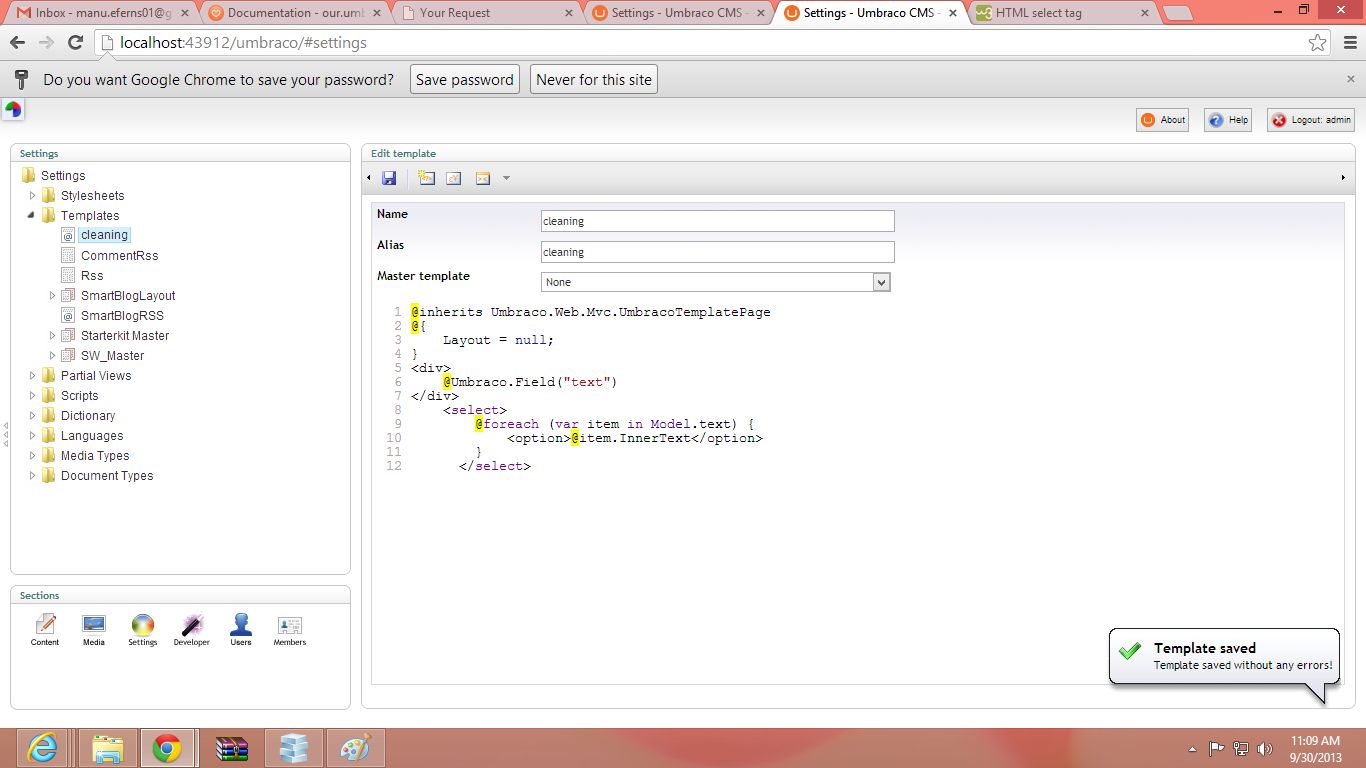The width and height of the screenshot is (1366, 768).
Task: Open the Users section
Action: 241,630
